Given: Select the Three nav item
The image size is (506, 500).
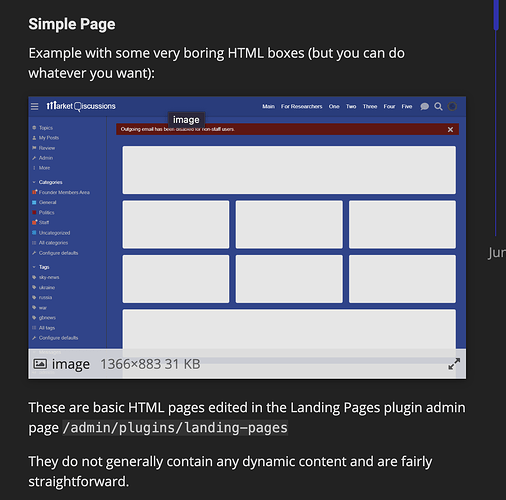Looking at the screenshot, I should 370,106.
